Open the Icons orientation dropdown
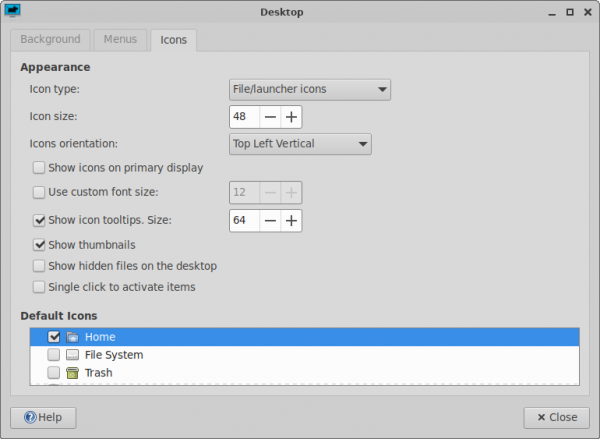The height and width of the screenshot is (439, 600). click(300, 144)
